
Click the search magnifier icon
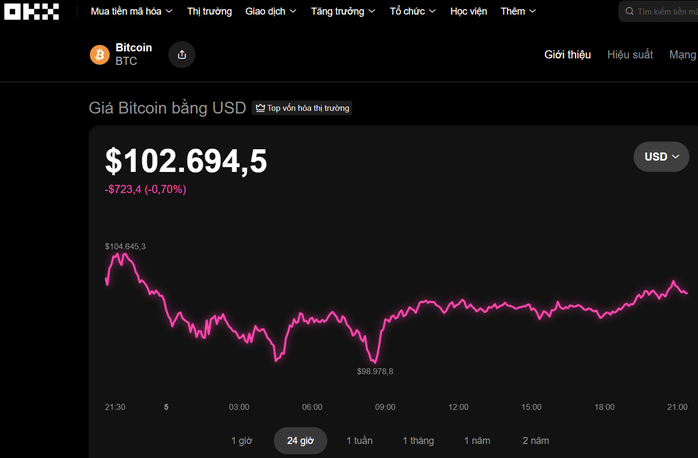pos(630,12)
